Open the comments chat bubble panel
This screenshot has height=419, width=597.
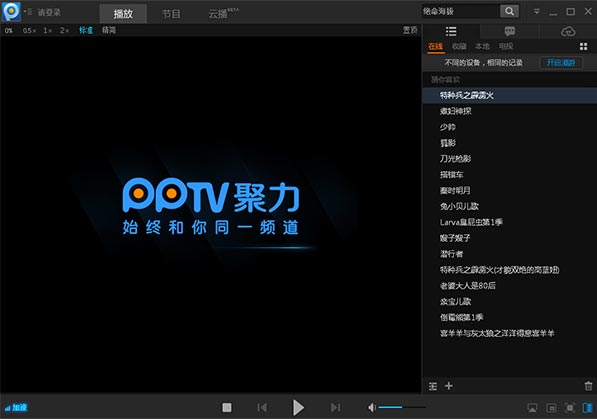click(510, 32)
